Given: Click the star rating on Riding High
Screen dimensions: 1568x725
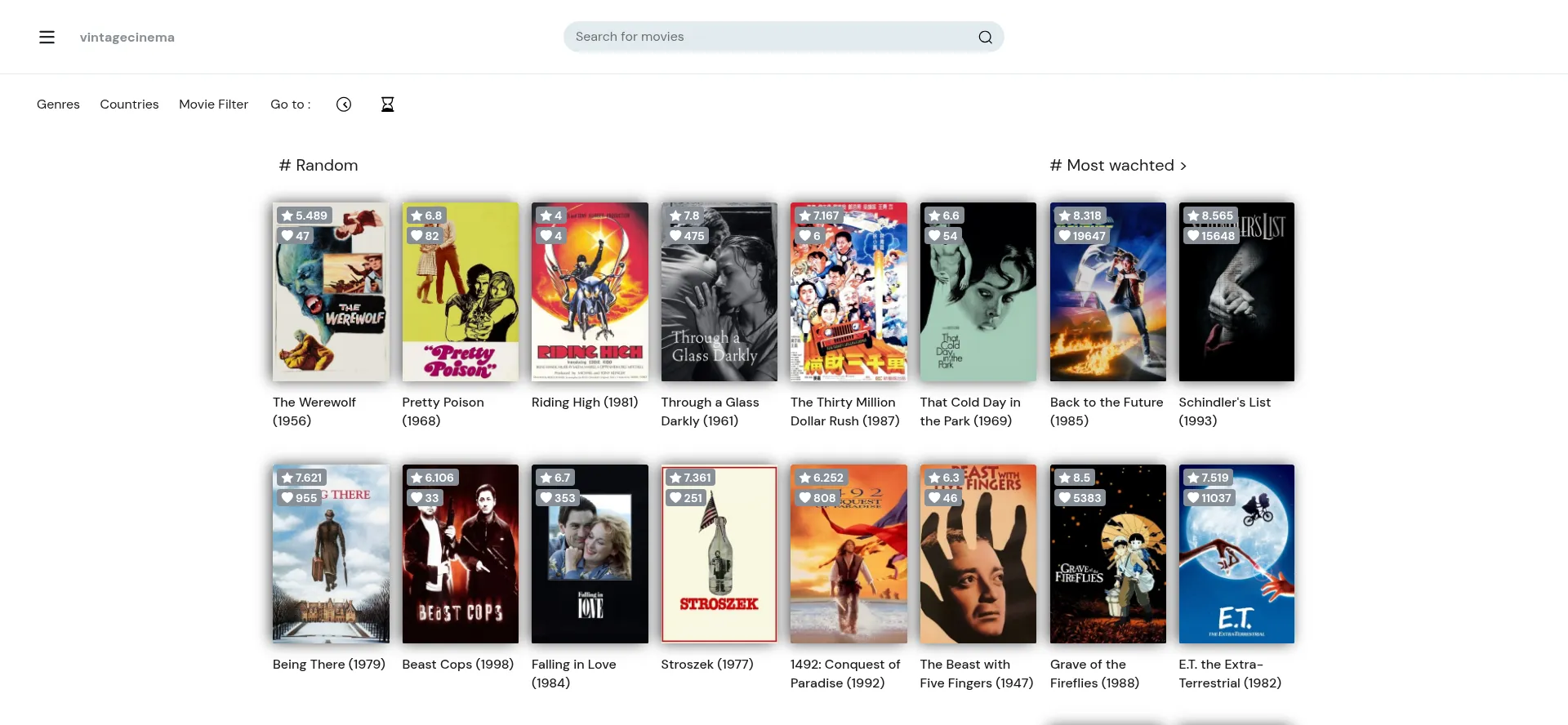Looking at the screenshot, I should pyautogui.click(x=551, y=216).
